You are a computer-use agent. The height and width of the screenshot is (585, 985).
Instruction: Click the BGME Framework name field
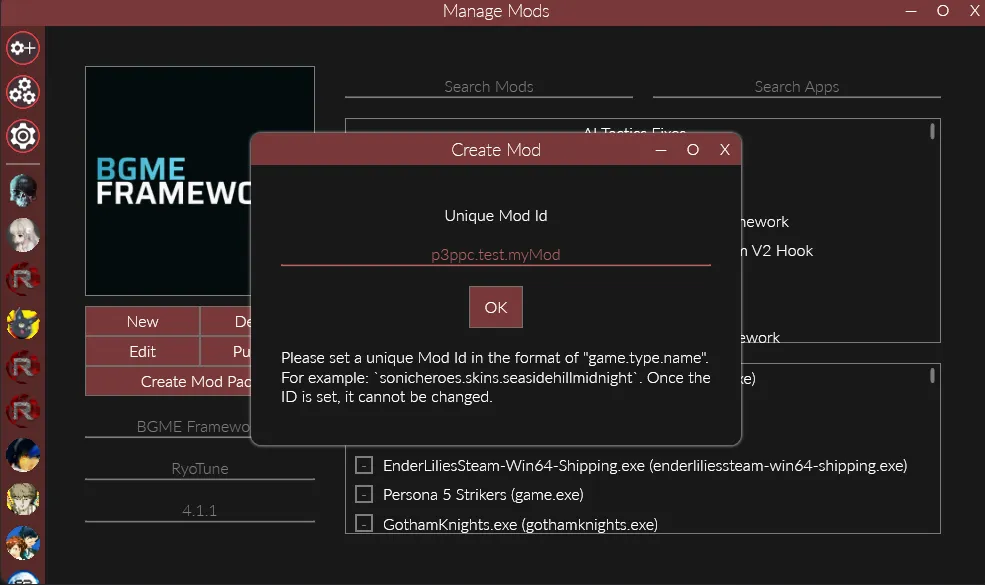(168, 427)
